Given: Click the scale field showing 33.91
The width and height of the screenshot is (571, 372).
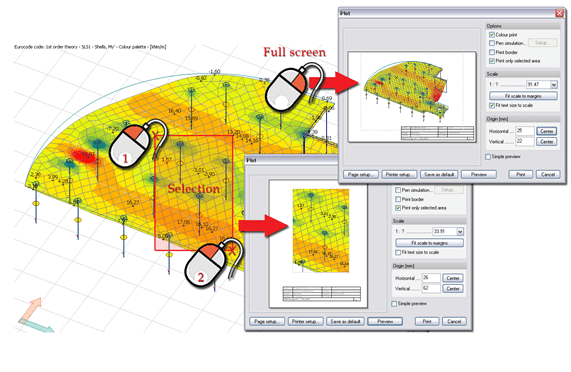Looking at the screenshot, I should (x=445, y=231).
